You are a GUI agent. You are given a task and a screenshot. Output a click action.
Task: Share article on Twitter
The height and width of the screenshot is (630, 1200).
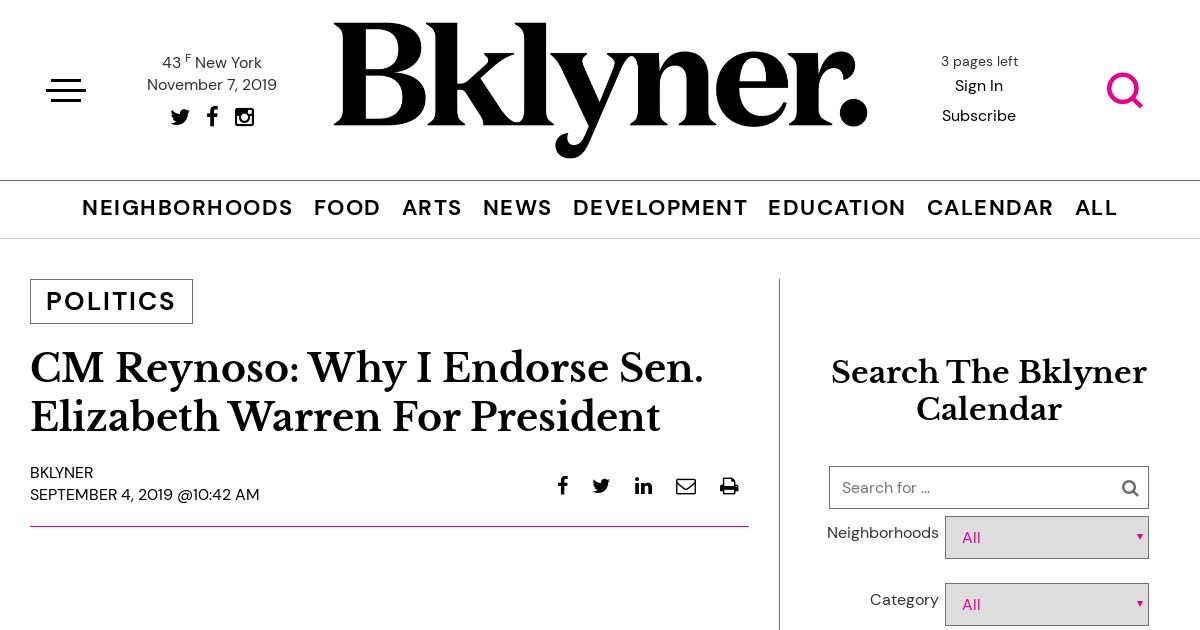coord(601,486)
